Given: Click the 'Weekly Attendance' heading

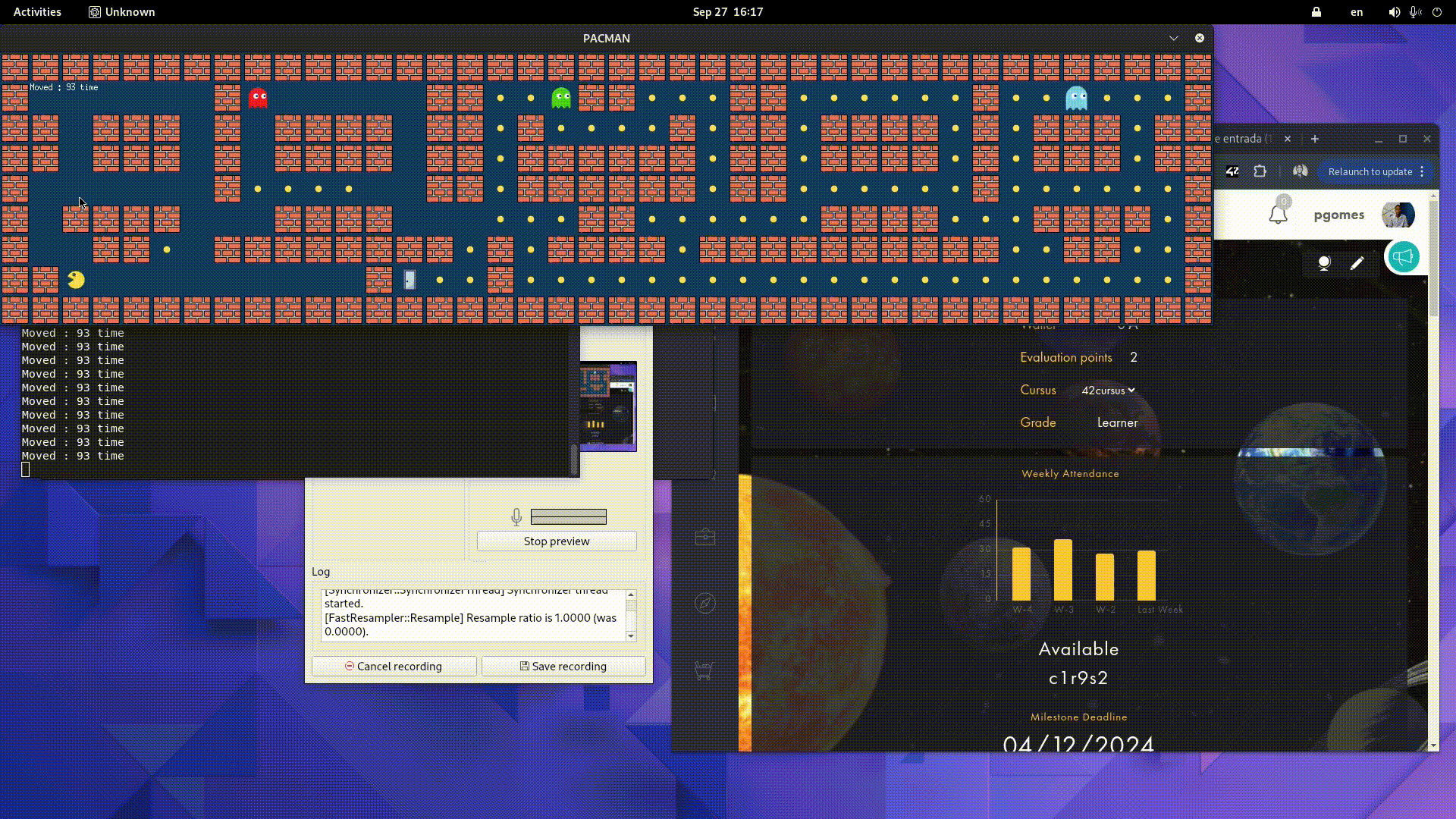Looking at the screenshot, I should tap(1070, 474).
